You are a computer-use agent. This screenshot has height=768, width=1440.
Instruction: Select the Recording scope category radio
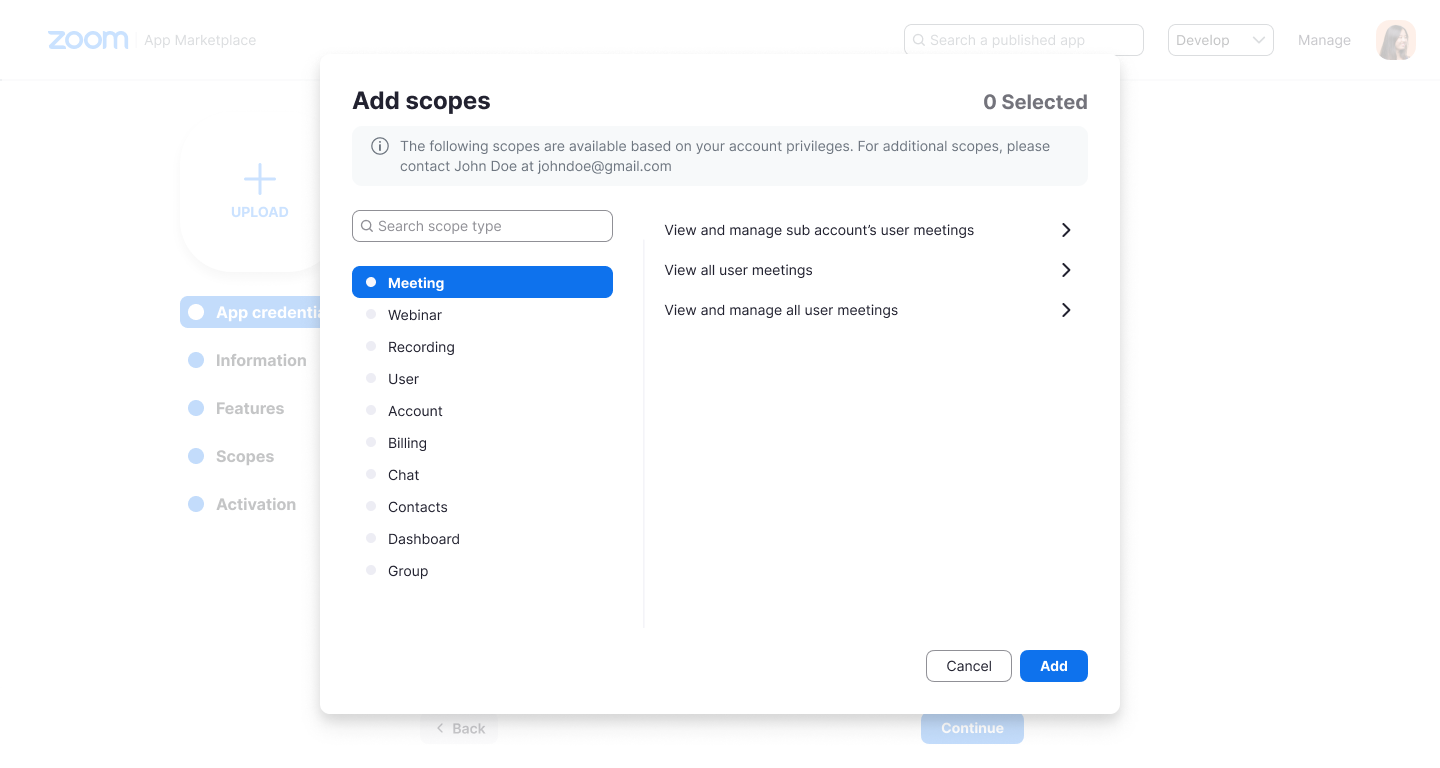click(371, 346)
